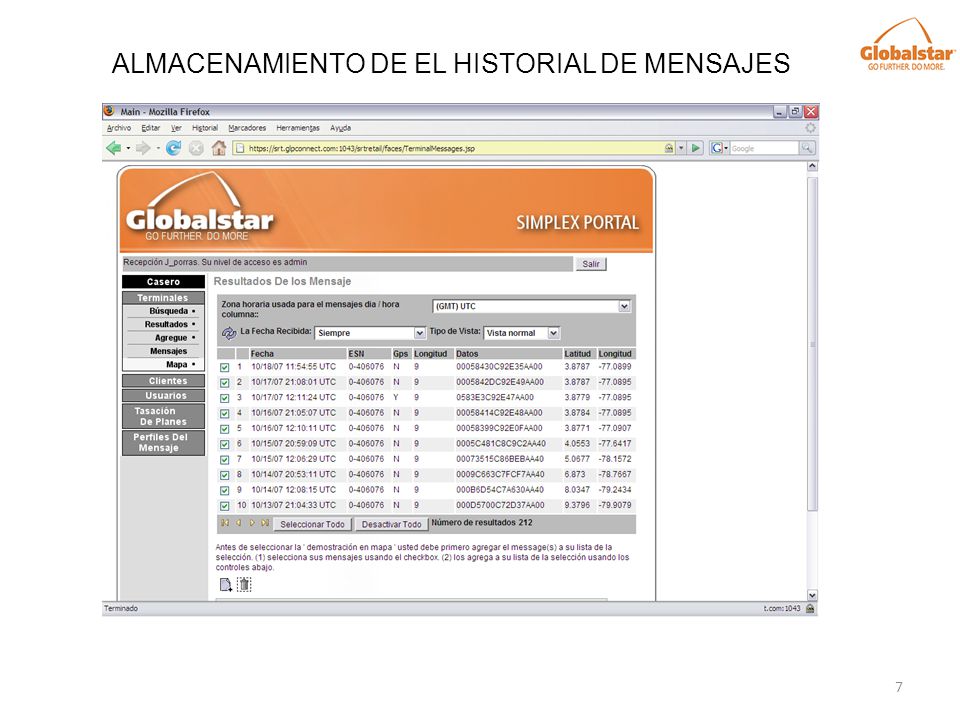Click the trash delete selection icon
Image resolution: width=960 pixels, height=720 pixels.
tap(244, 585)
